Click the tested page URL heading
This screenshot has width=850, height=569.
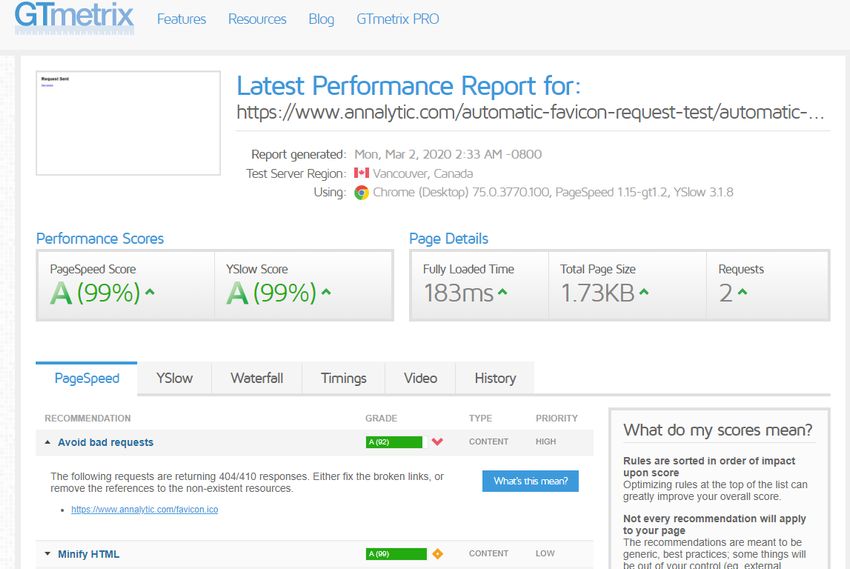click(530, 112)
